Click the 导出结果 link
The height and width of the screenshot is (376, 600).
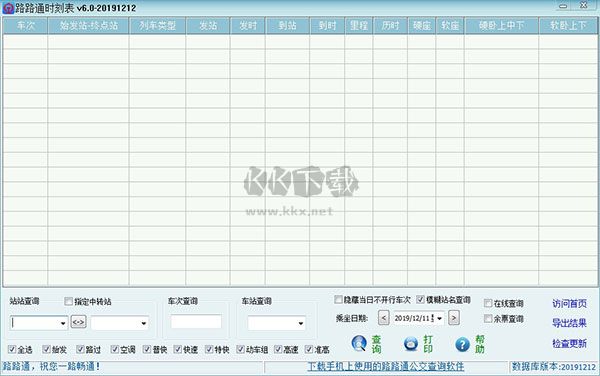(569, 323)
